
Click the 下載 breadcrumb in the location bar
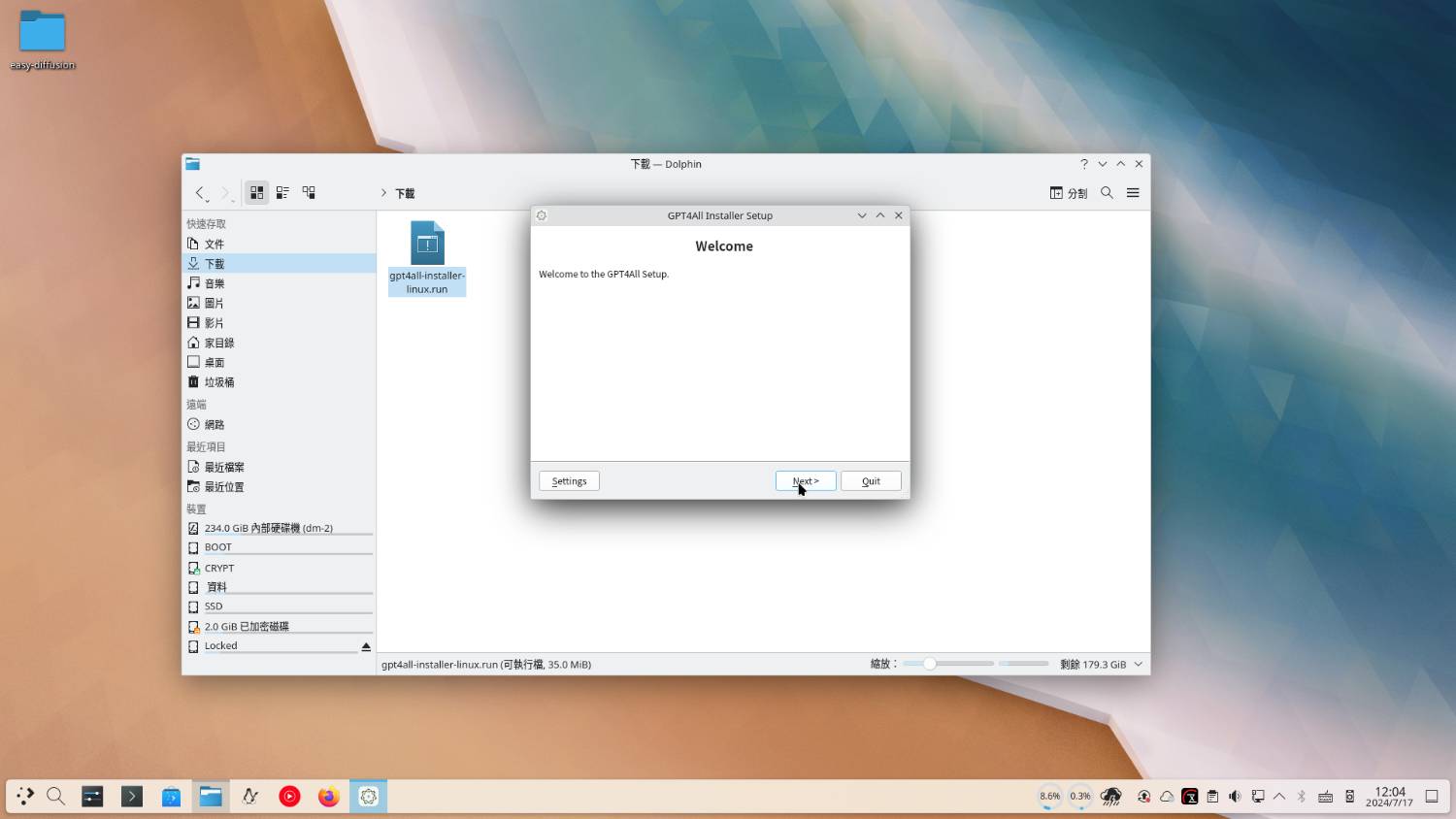click(x=405, y=194)
